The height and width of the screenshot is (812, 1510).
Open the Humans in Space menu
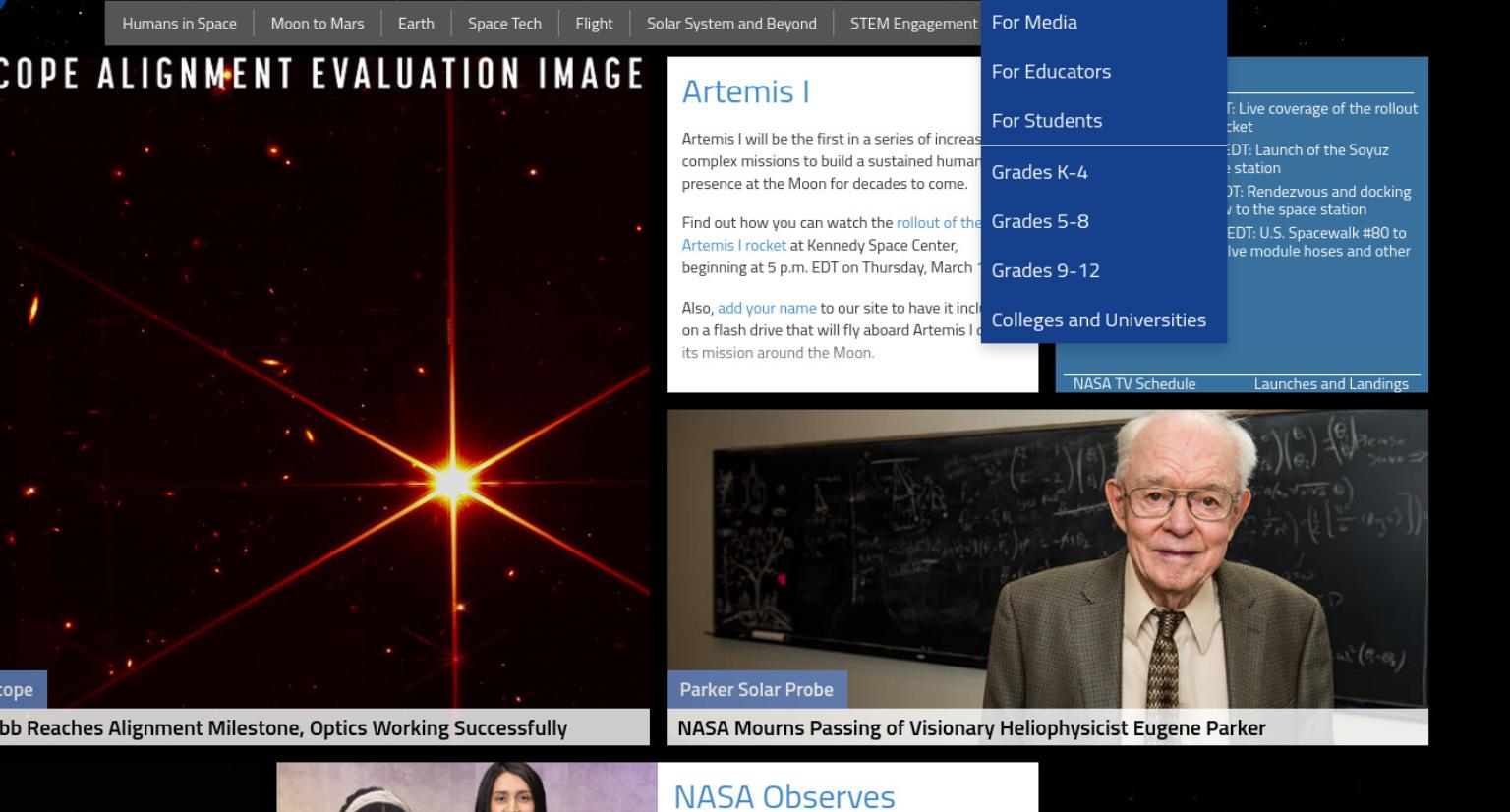180,24
